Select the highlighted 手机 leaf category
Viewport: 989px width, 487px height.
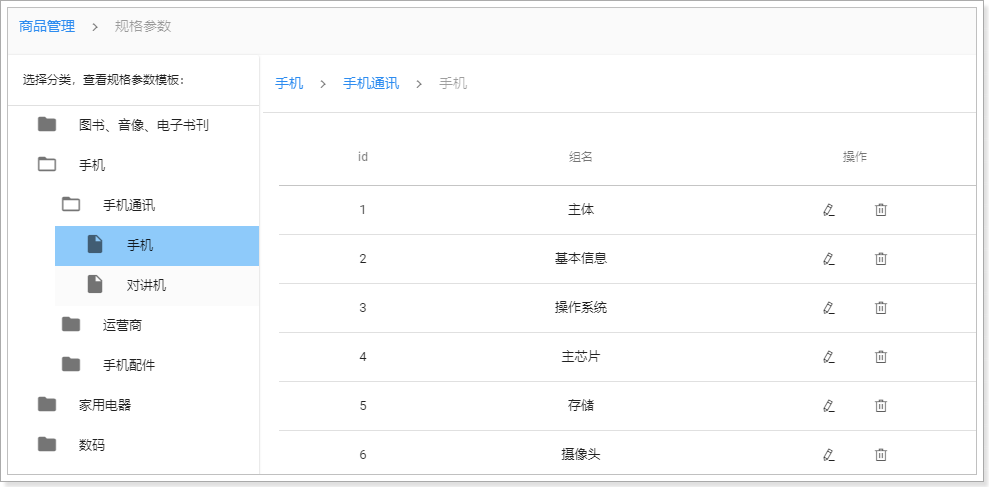click(x=140, y=245)
